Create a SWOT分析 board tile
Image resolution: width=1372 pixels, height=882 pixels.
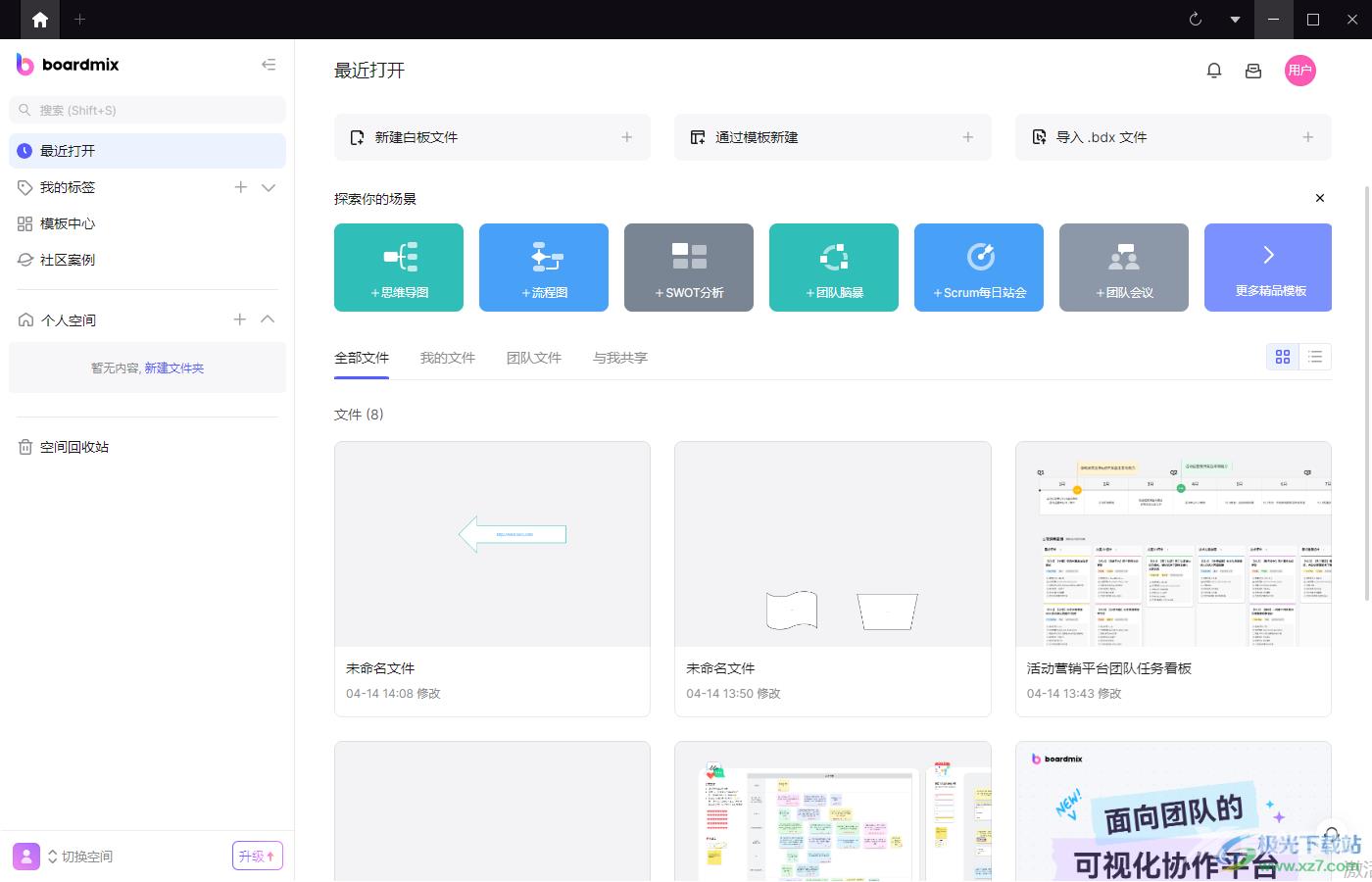(x=689, y=268)
